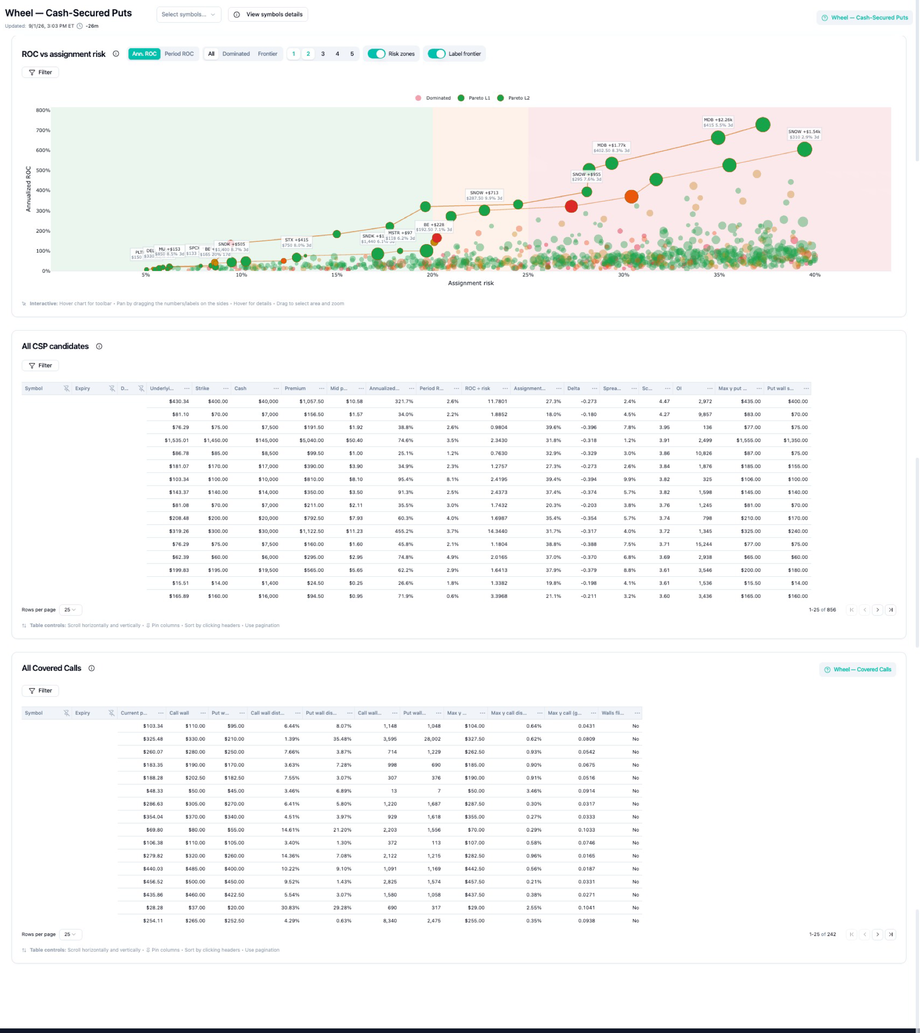Toggle Pareto level 5 button
The image size is (920, 1033).
click(352, 54)
